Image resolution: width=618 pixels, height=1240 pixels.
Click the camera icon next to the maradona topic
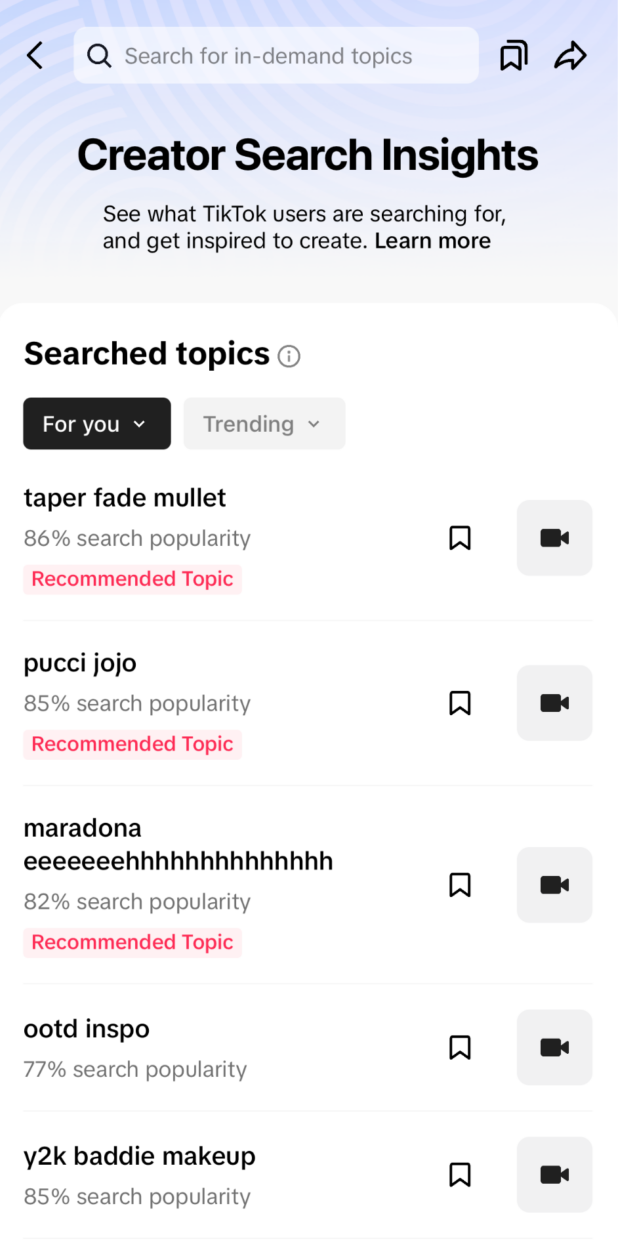pos(554,885)
